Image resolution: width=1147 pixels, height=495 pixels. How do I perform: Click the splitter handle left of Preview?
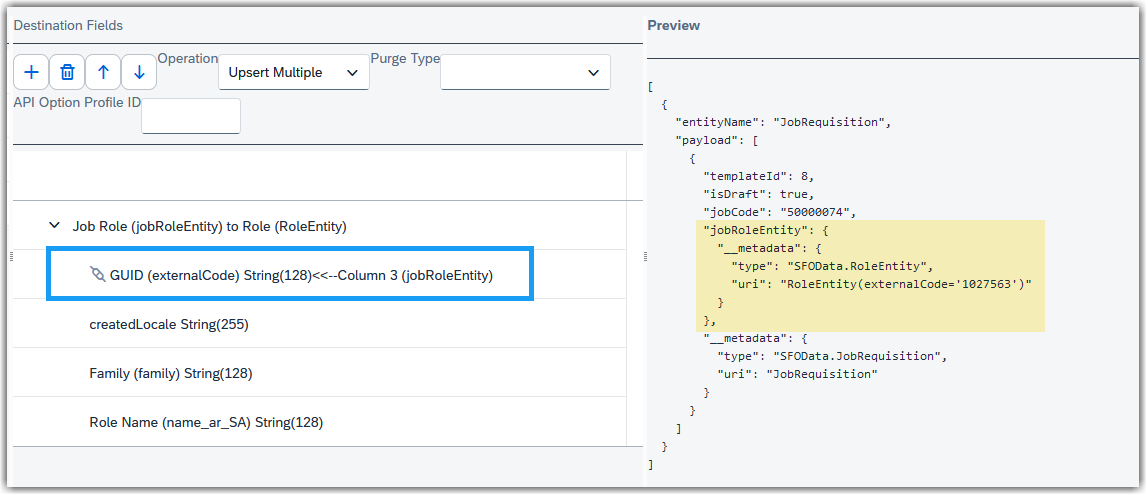pos(644,256)
